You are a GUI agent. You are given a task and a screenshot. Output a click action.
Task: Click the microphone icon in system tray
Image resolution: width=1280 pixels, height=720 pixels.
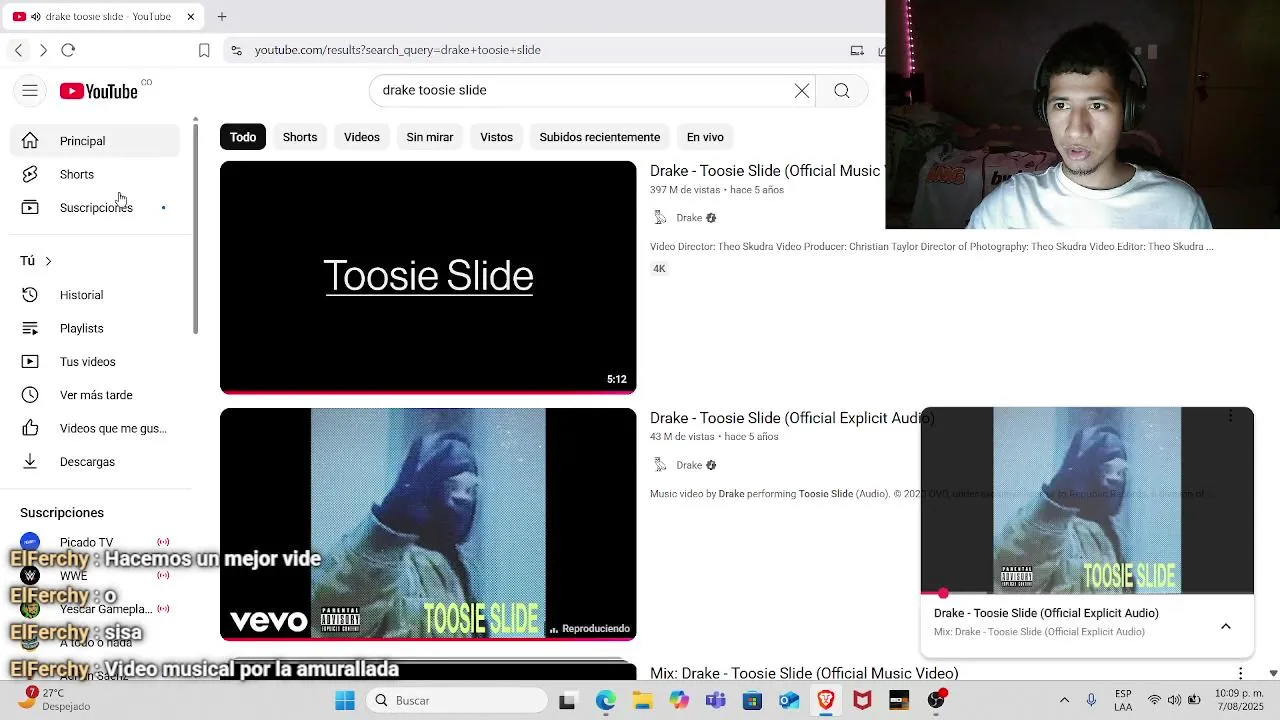point(1091,700)
